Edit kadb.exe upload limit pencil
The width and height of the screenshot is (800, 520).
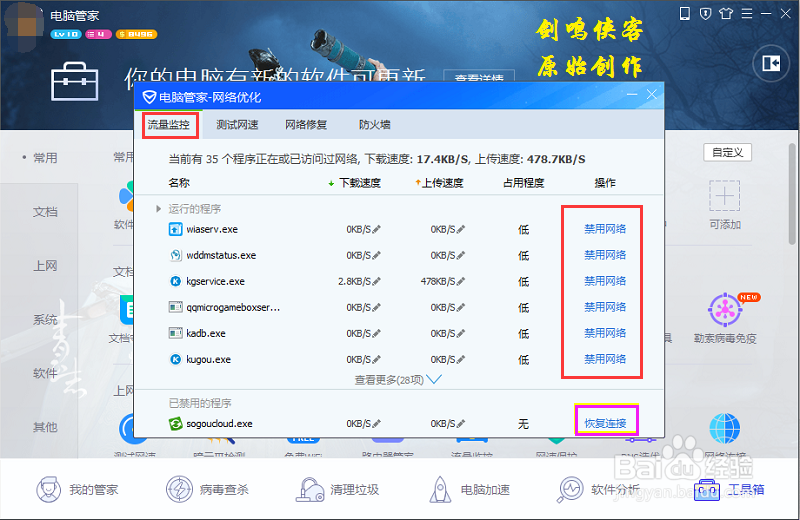tap(461, 334)
